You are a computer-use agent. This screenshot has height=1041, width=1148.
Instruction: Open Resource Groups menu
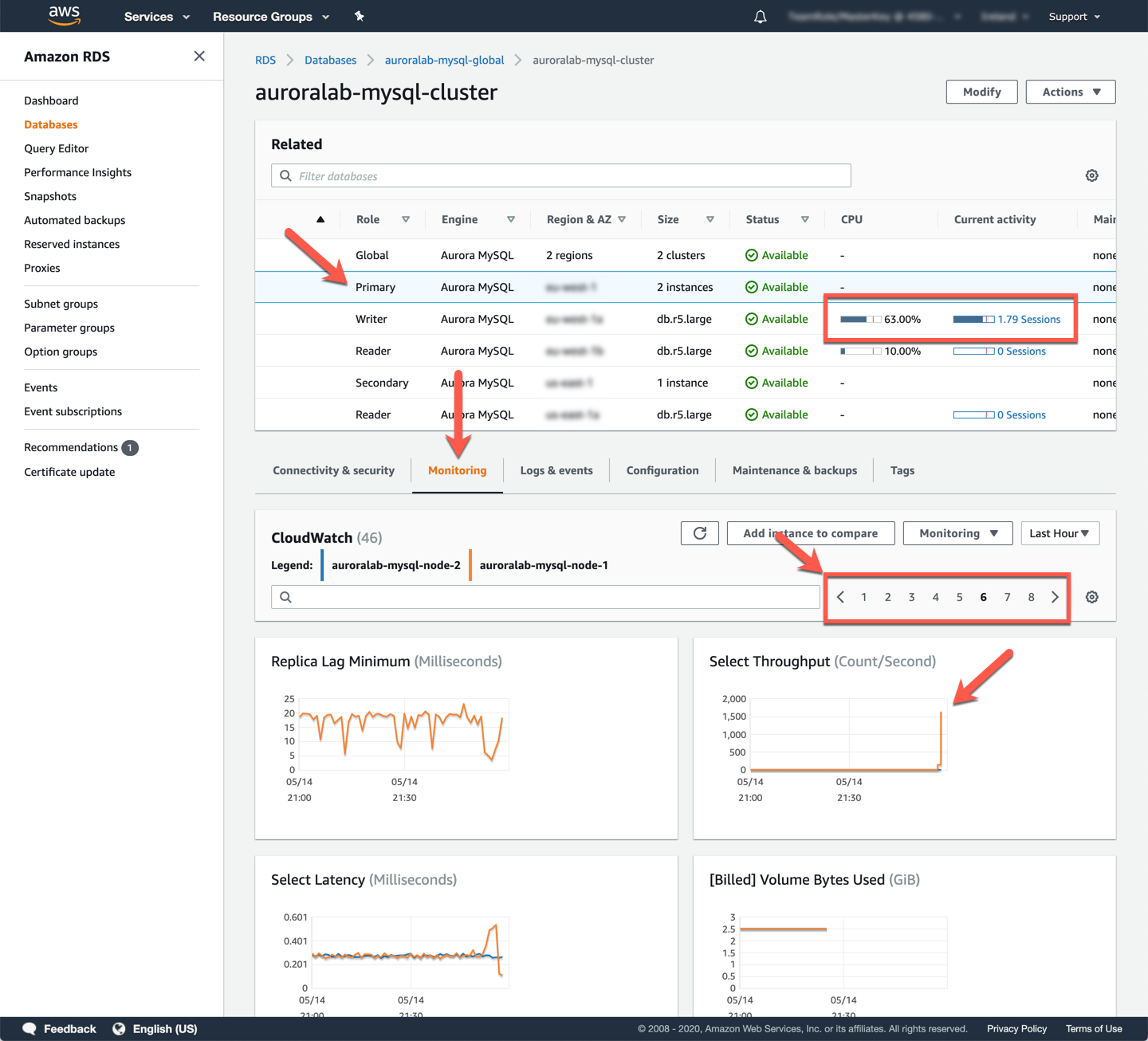(271, 17)
